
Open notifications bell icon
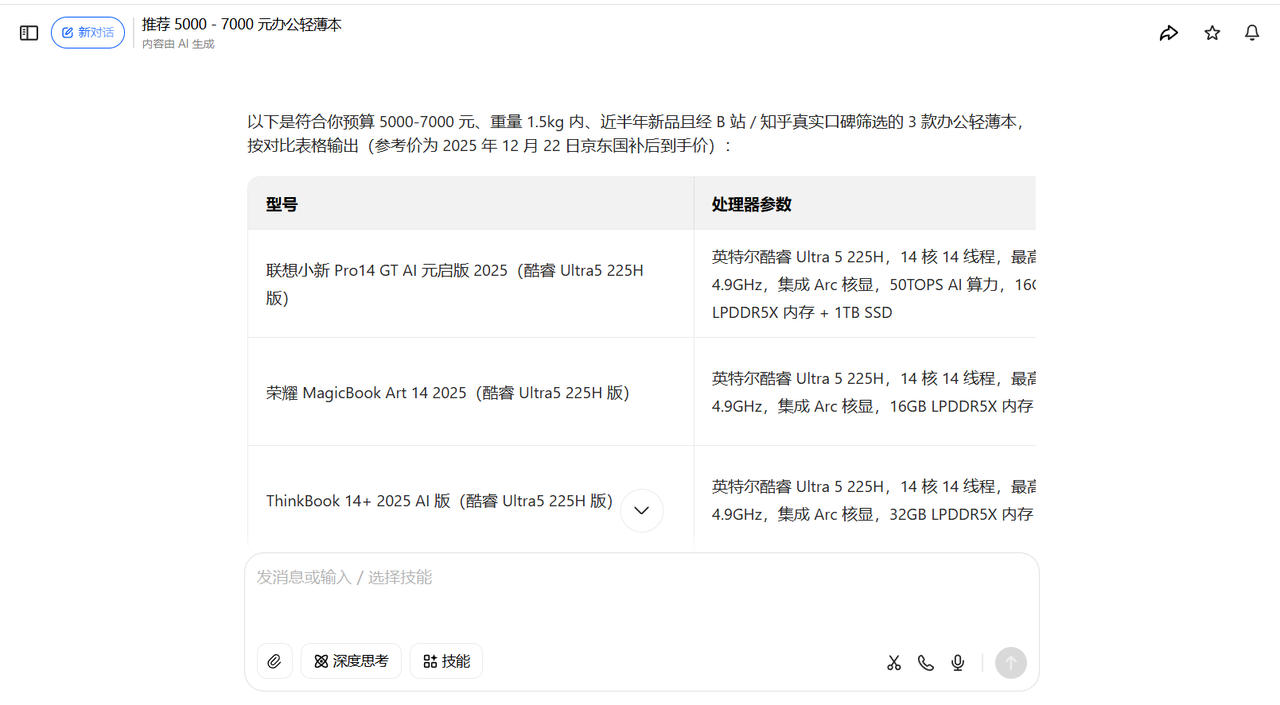[1252, 33]
